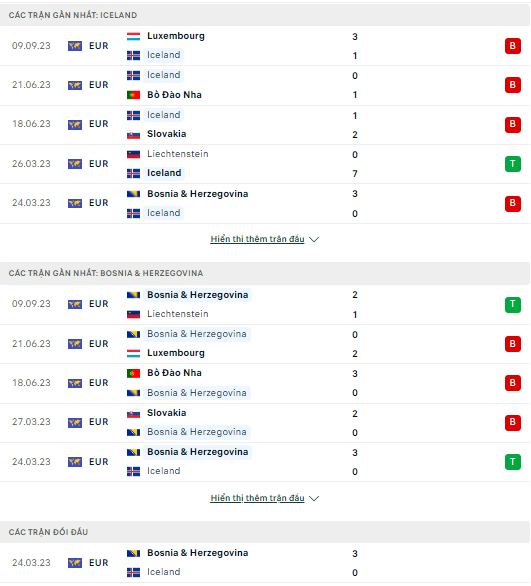Click the green T result badge for Liechtenstein 0-7 Iceland

[x=512, y=164]
